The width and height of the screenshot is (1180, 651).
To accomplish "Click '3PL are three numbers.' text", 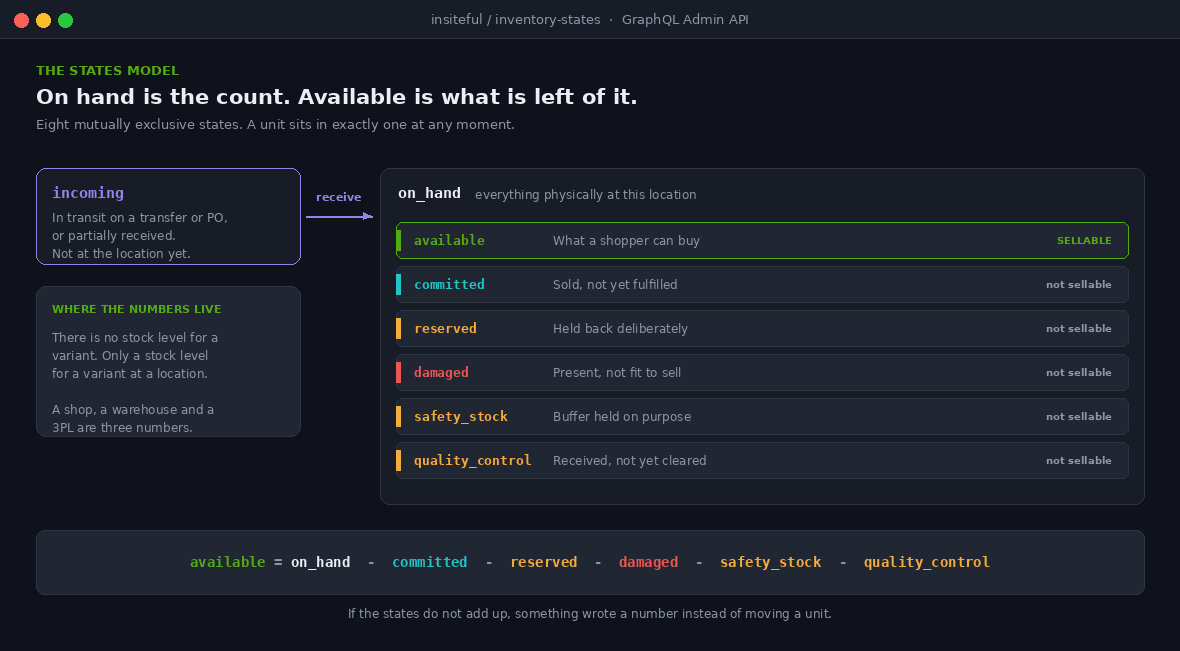I will 122,428.
